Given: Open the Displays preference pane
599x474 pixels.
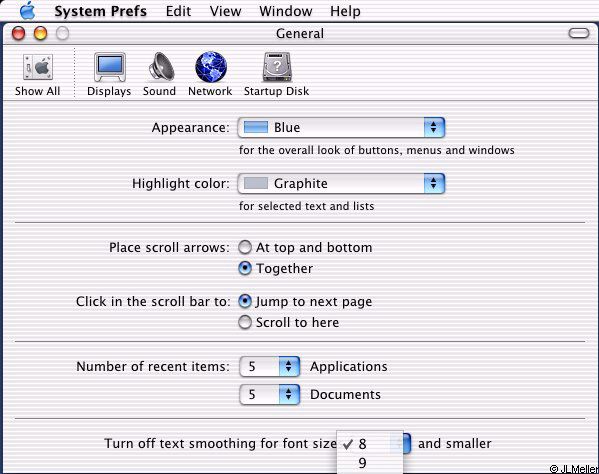Looking at the screenshot, I should [x=109, y=74].
